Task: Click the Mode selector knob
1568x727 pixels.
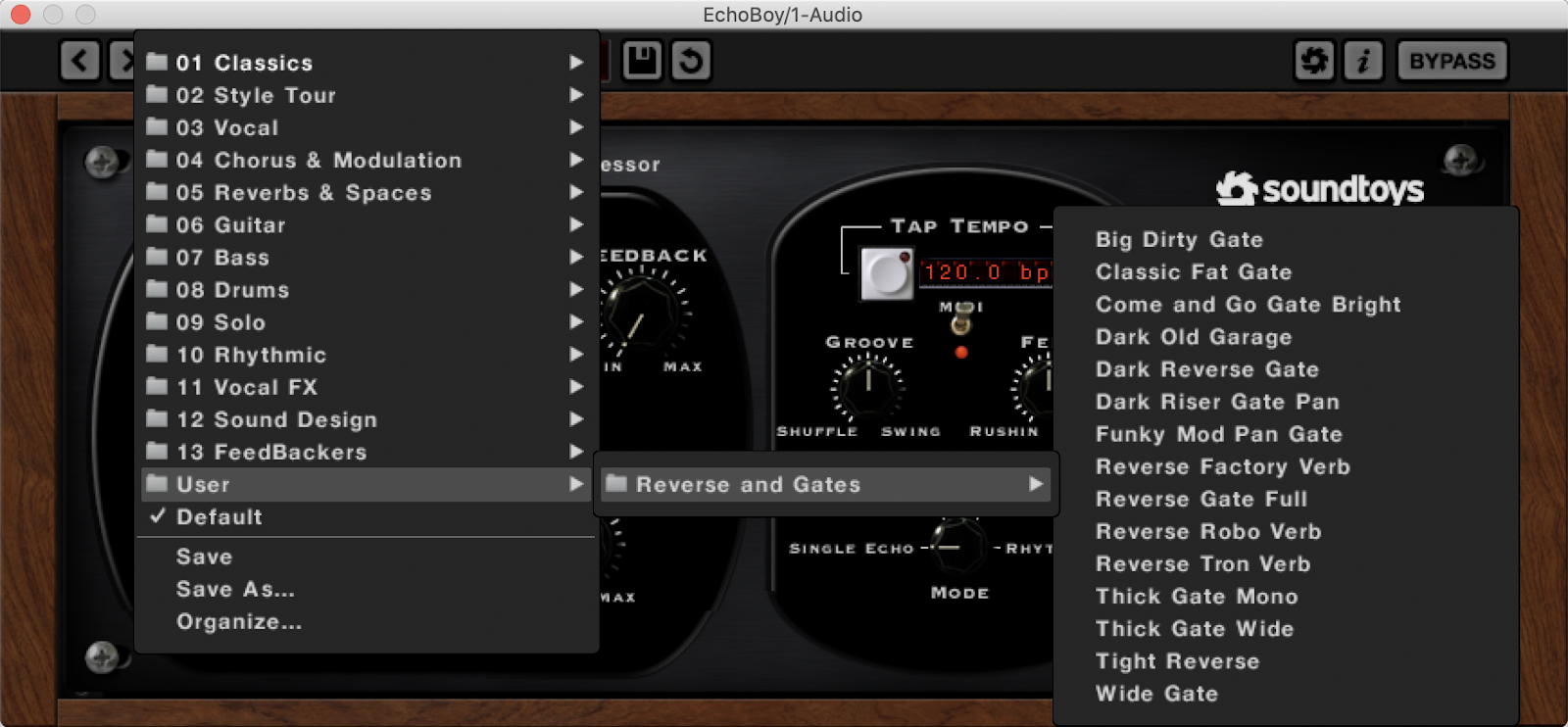Action: 958,546
